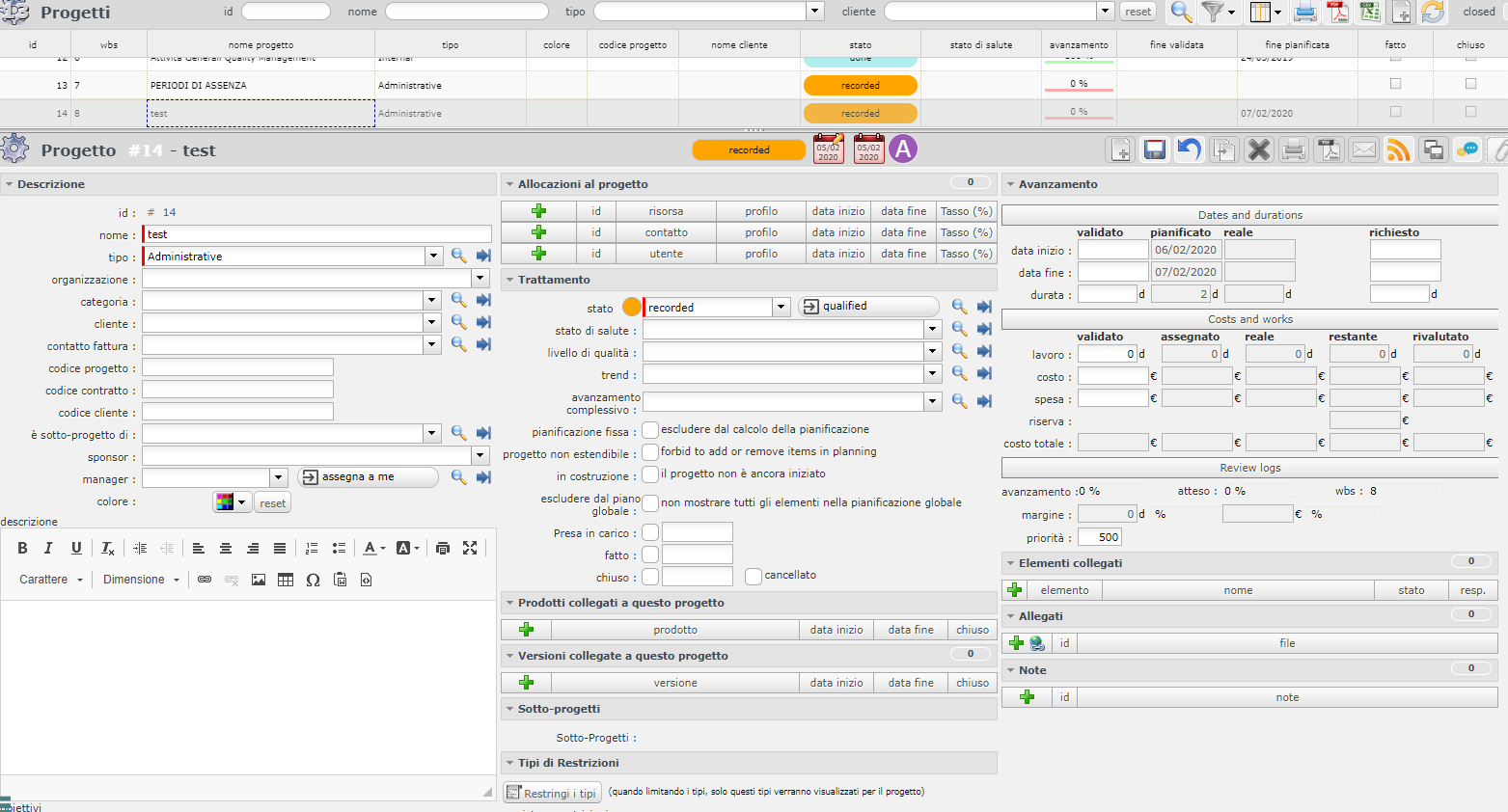Screen dimensions: 1508x812
Task: Click the blue undo arrow icon
Action: [x=1189, y=149]
